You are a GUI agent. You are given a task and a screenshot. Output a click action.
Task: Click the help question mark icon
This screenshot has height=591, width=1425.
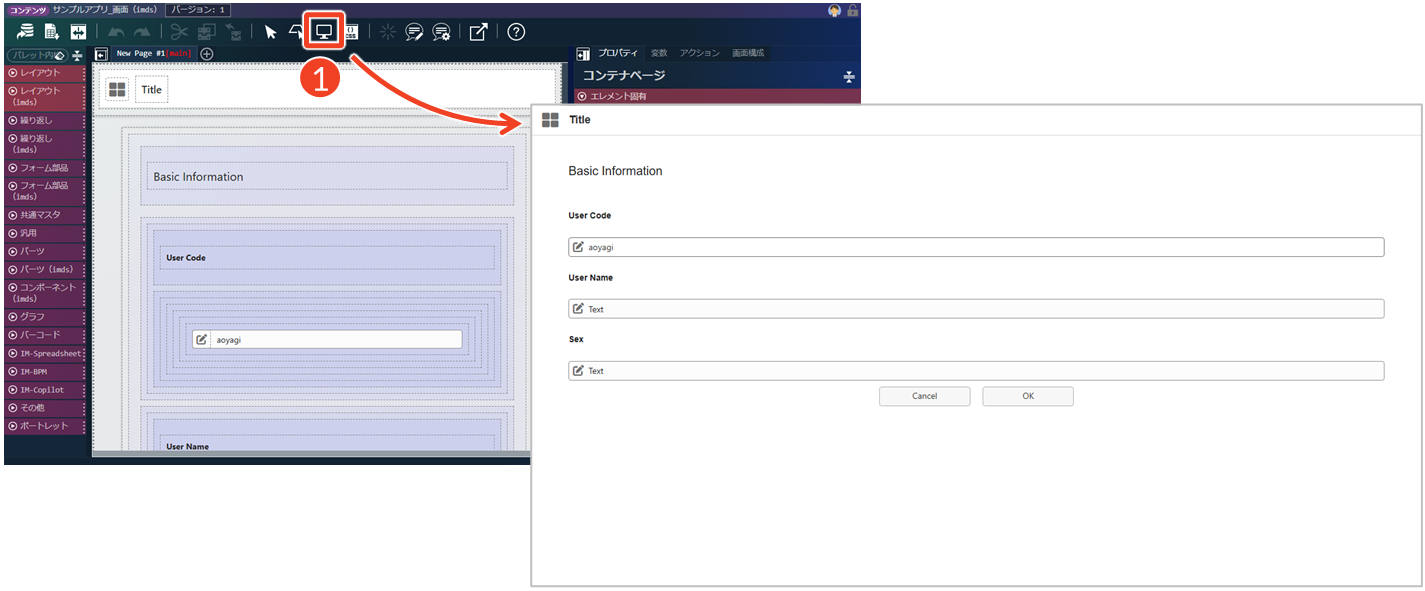click(x=516, y=32)
